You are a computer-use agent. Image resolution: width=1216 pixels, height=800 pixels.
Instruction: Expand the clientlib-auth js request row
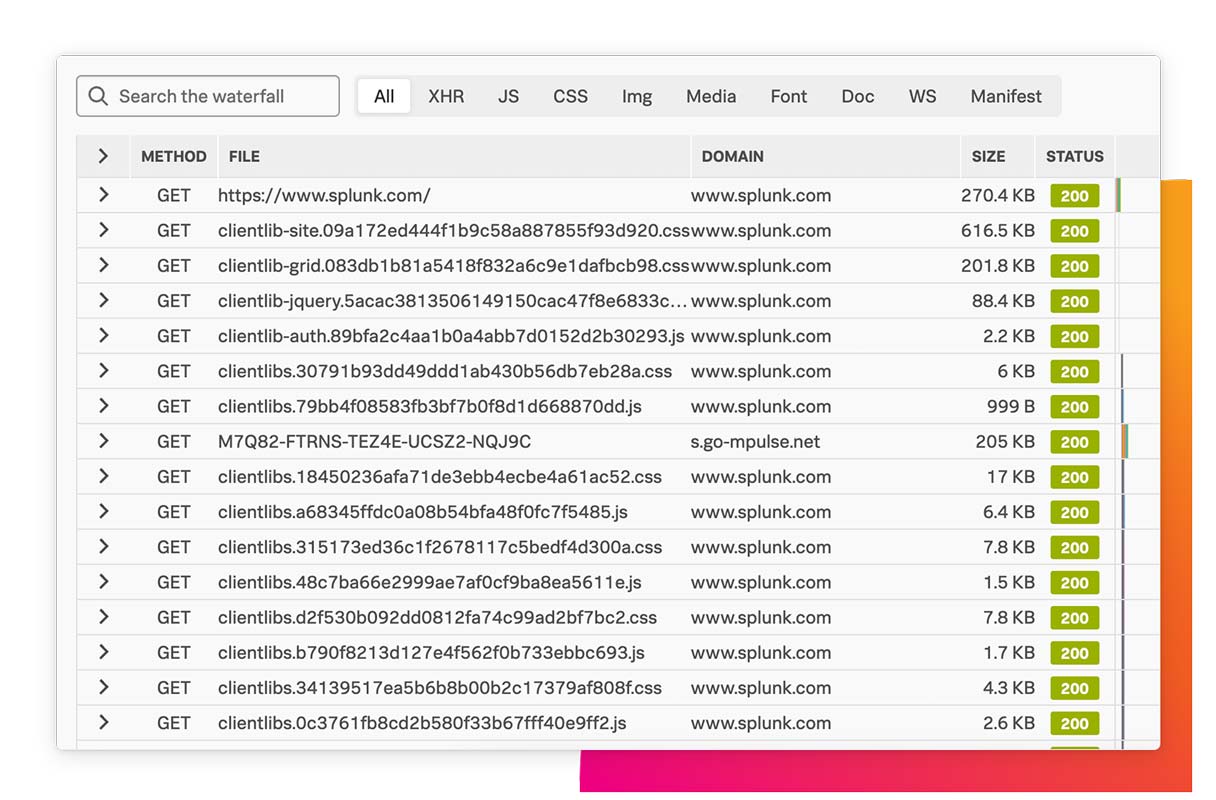(x=103, y=336)
